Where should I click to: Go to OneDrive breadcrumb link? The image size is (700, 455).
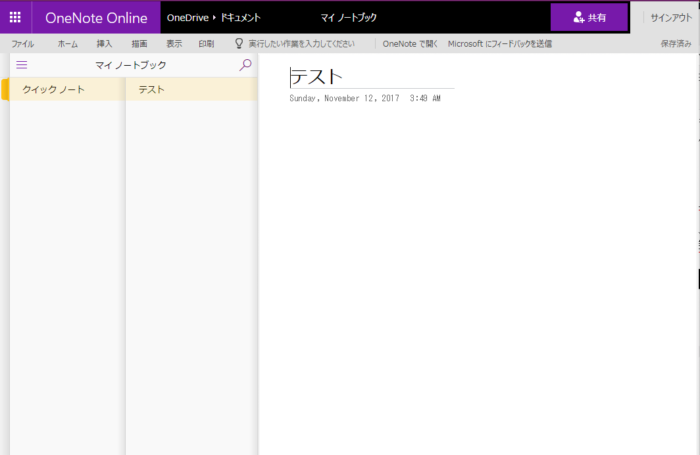click(x=188, y=18)
